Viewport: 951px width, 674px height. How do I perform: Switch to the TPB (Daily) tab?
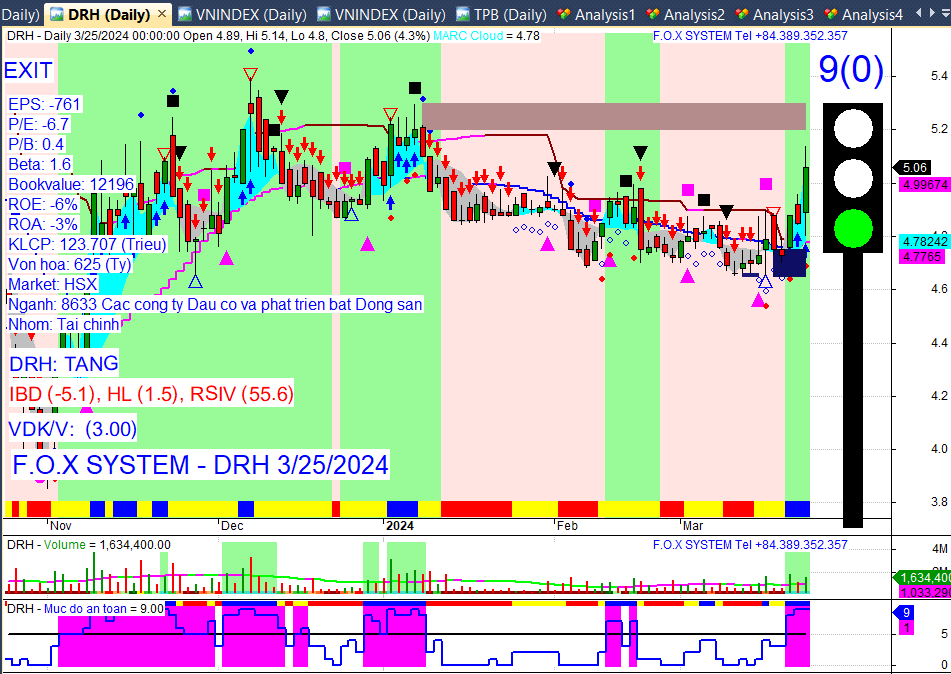(502, 14)
